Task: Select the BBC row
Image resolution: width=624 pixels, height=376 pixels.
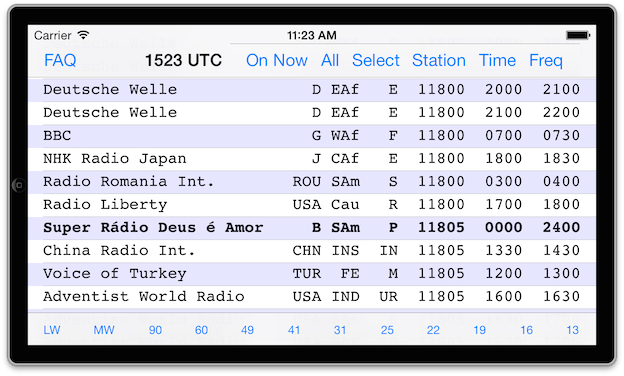Action: coord(312,136)
